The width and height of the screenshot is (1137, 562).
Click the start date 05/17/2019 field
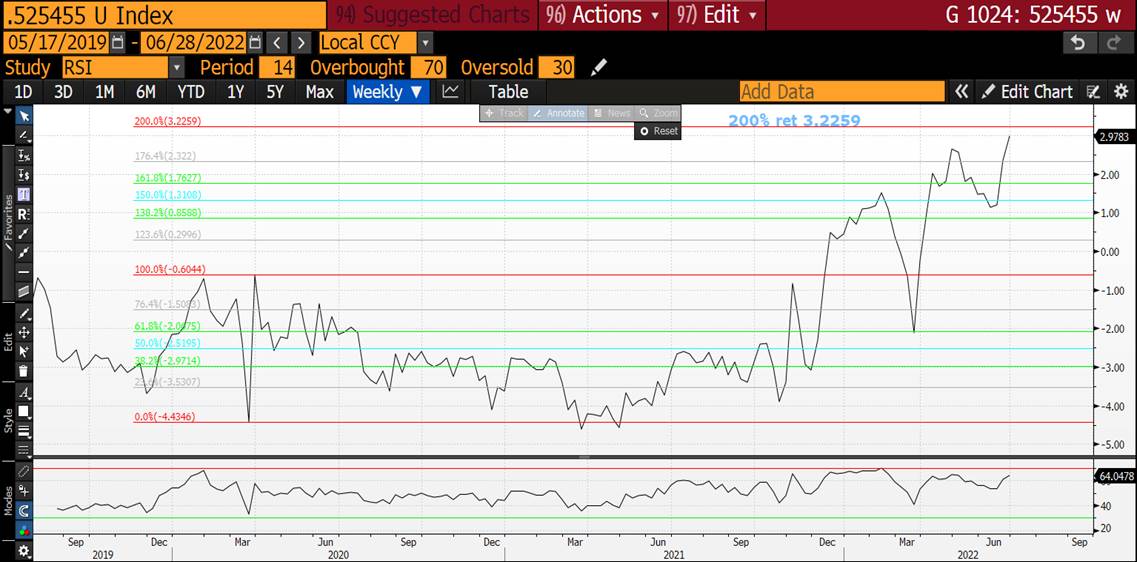click(57, 42)
